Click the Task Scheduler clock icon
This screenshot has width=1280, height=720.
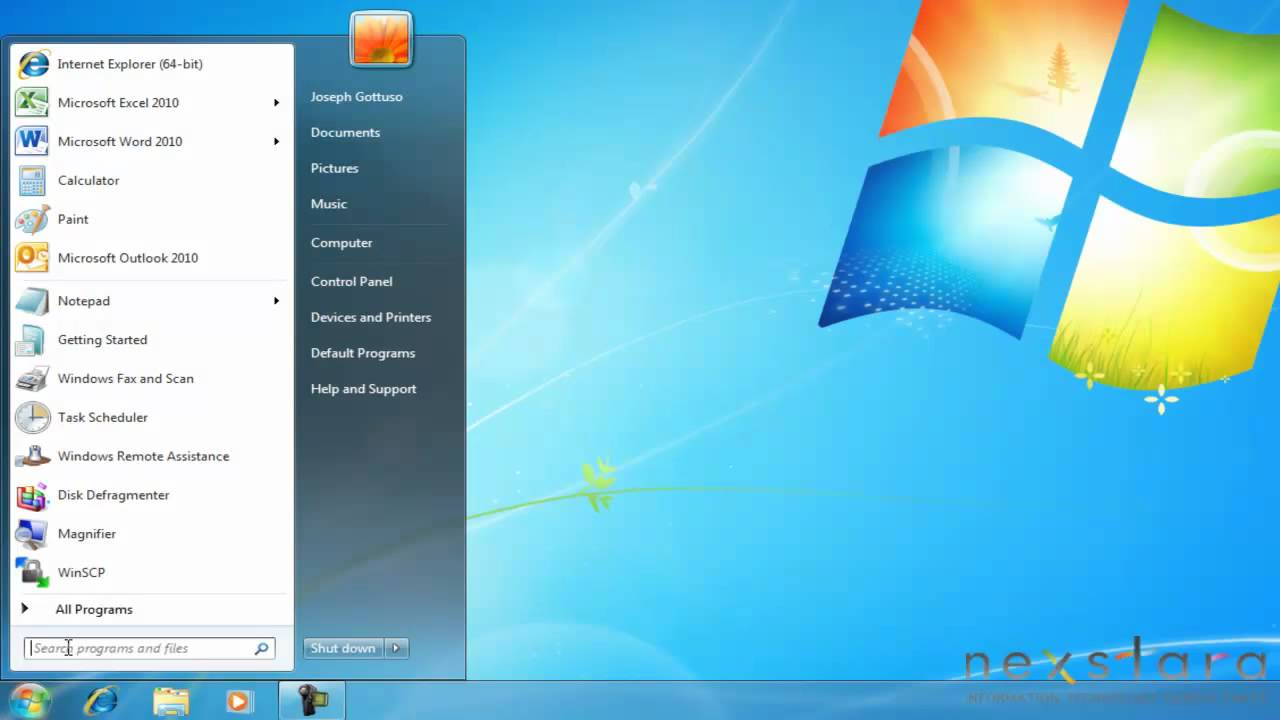pos(32,417)
